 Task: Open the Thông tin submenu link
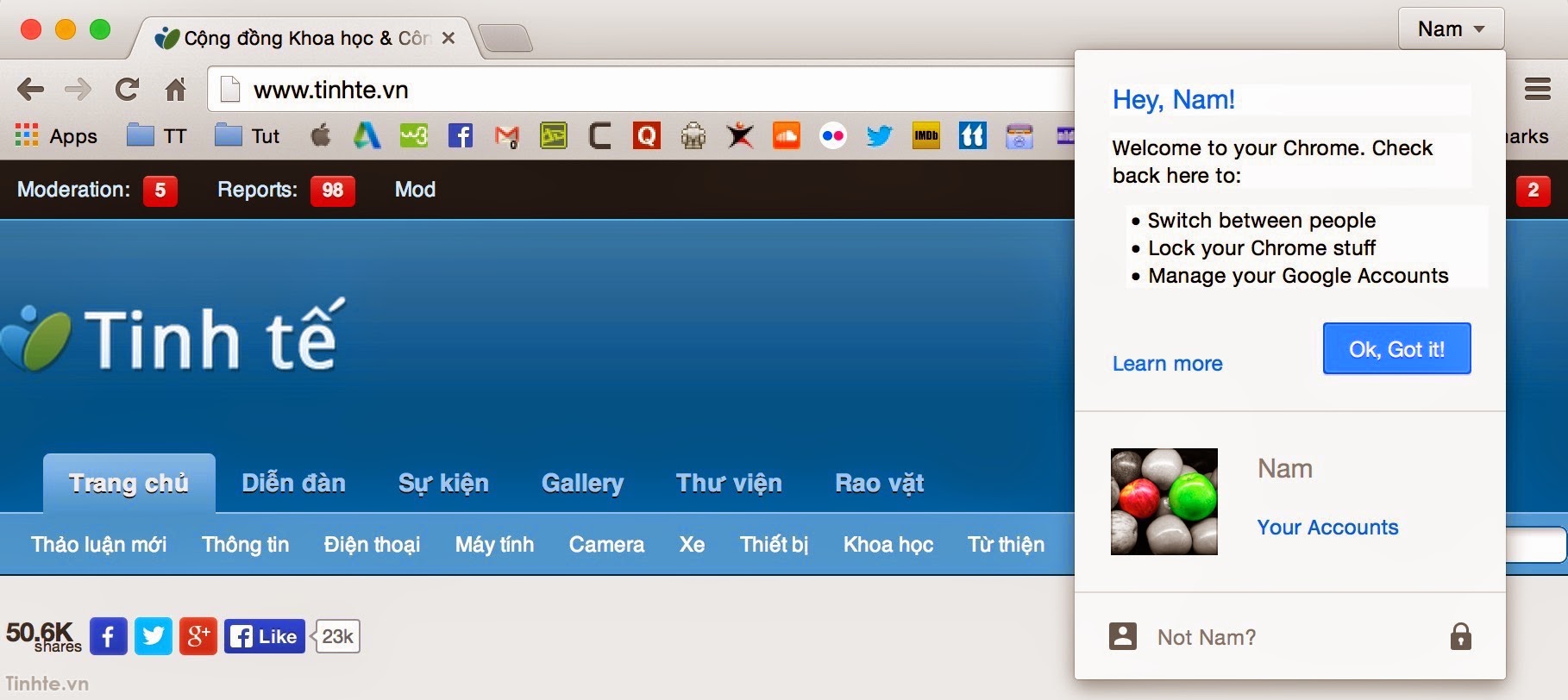(245, 545)
